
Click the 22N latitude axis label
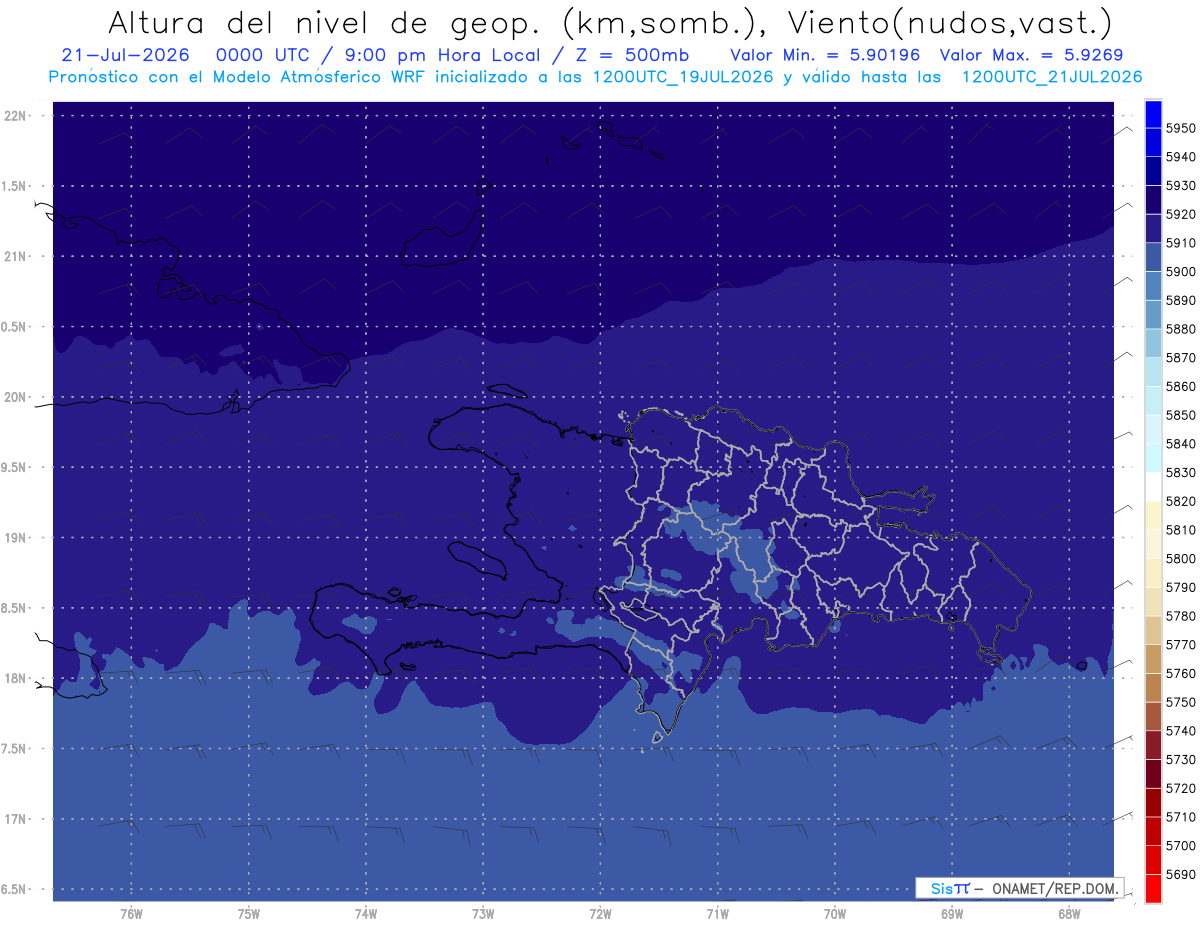16,115
